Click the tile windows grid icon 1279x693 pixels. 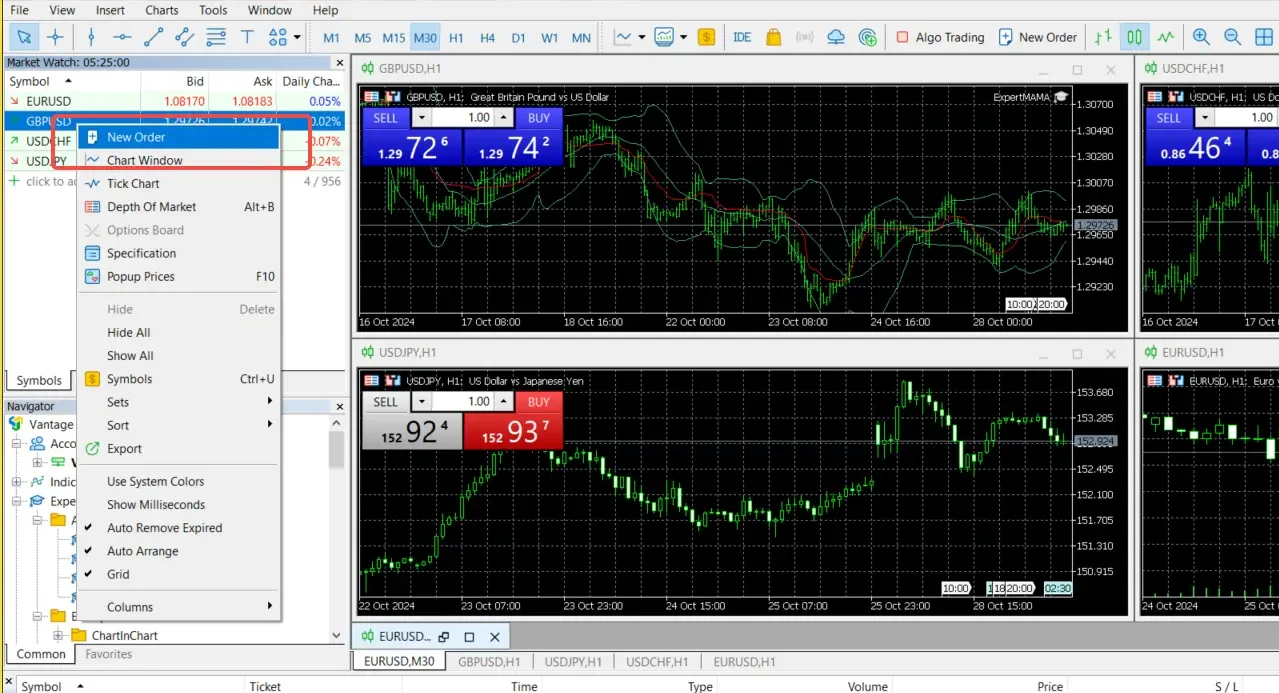[x=1264, y=37]
